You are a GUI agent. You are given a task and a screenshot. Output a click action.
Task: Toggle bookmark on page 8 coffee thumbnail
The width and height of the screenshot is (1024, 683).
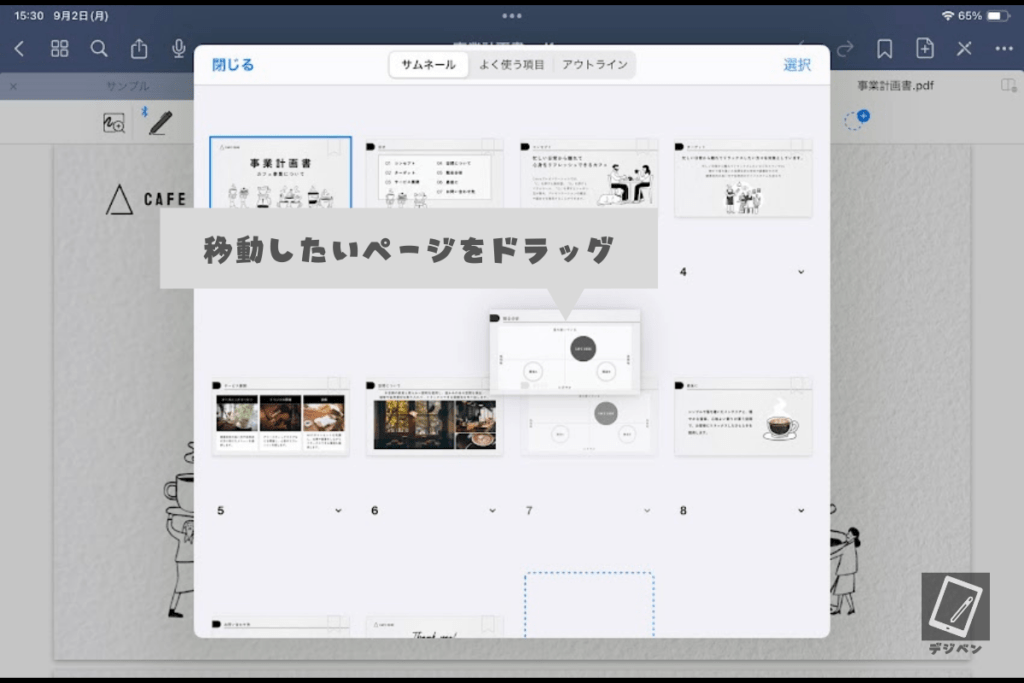[796, 385]
